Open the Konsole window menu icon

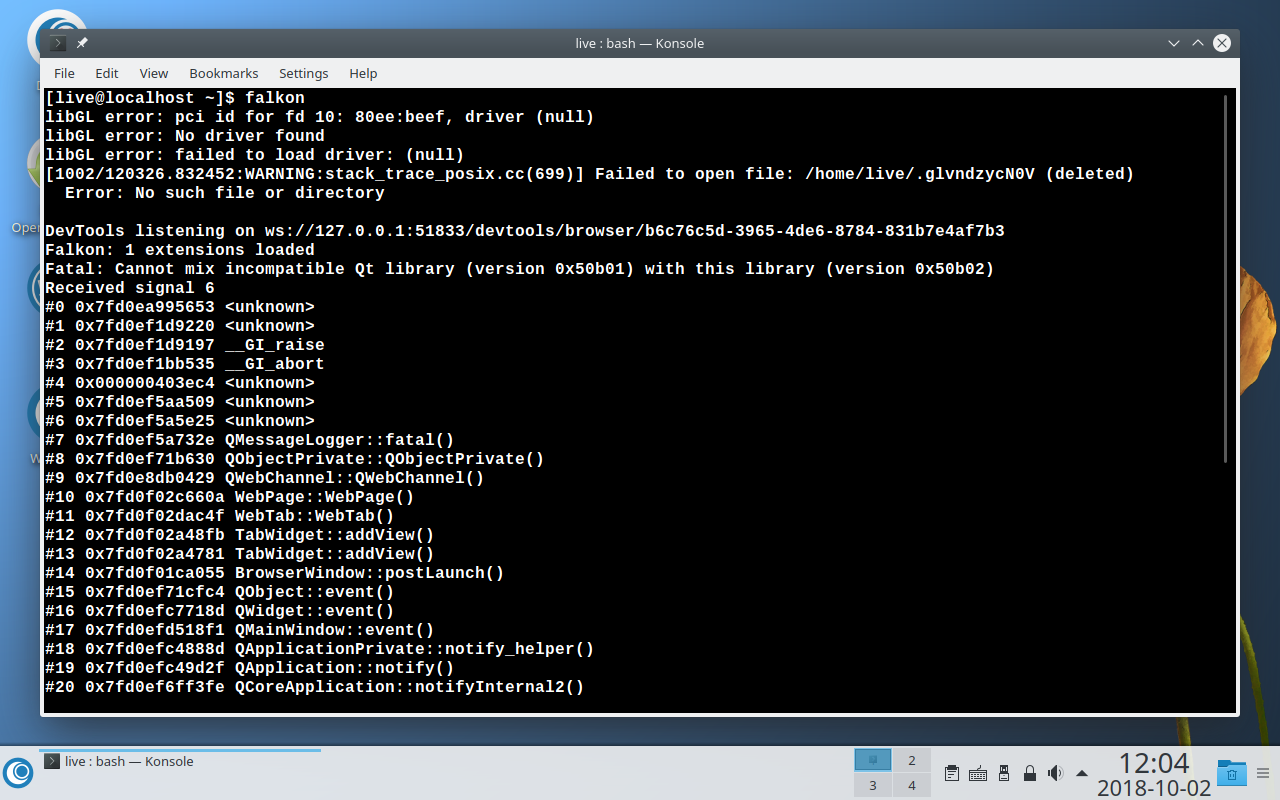tap(58, 43)
